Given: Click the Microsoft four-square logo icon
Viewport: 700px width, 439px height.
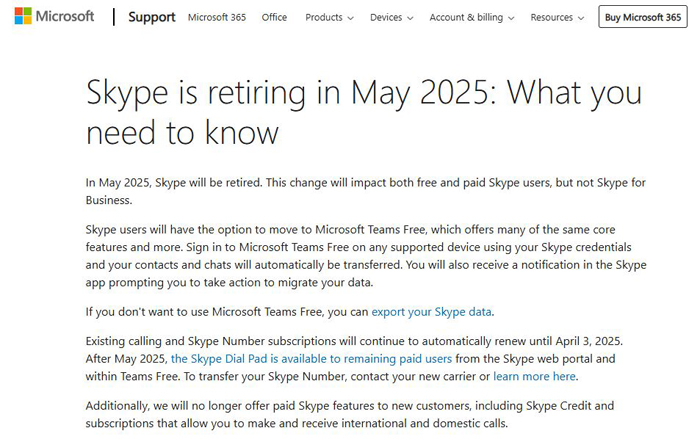Looking at the screenshot, I should point(23,16).
